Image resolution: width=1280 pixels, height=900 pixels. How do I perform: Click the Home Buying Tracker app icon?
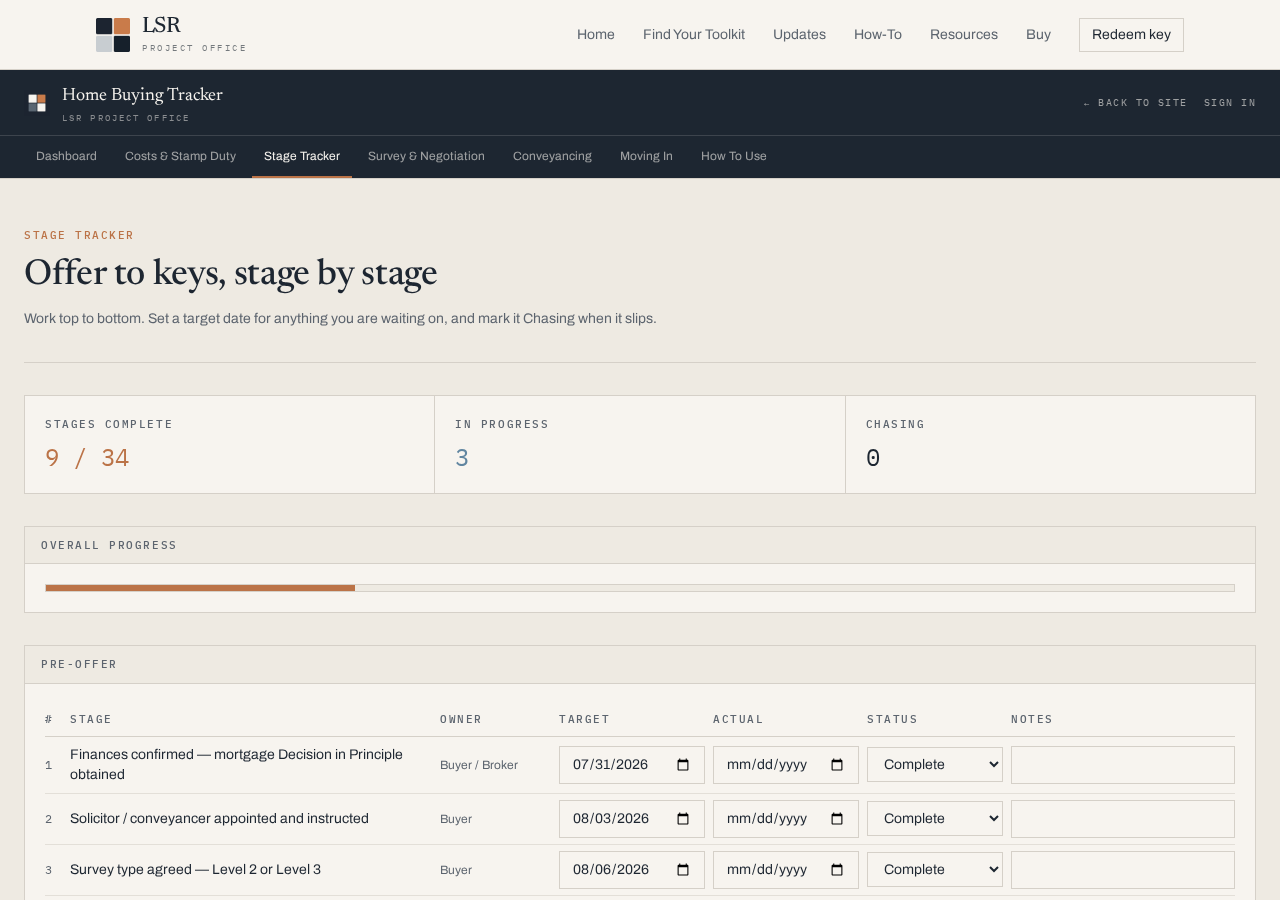[37, 103]
